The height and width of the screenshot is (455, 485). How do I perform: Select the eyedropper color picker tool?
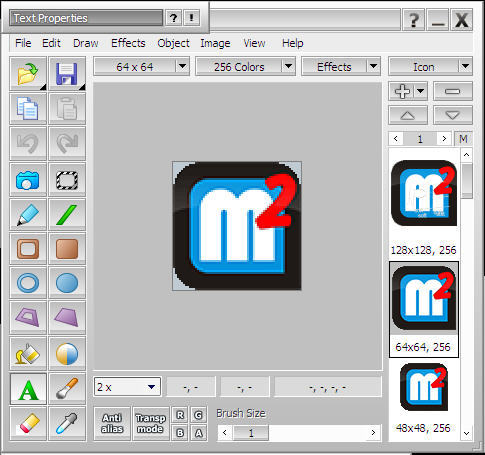[67, 423]
